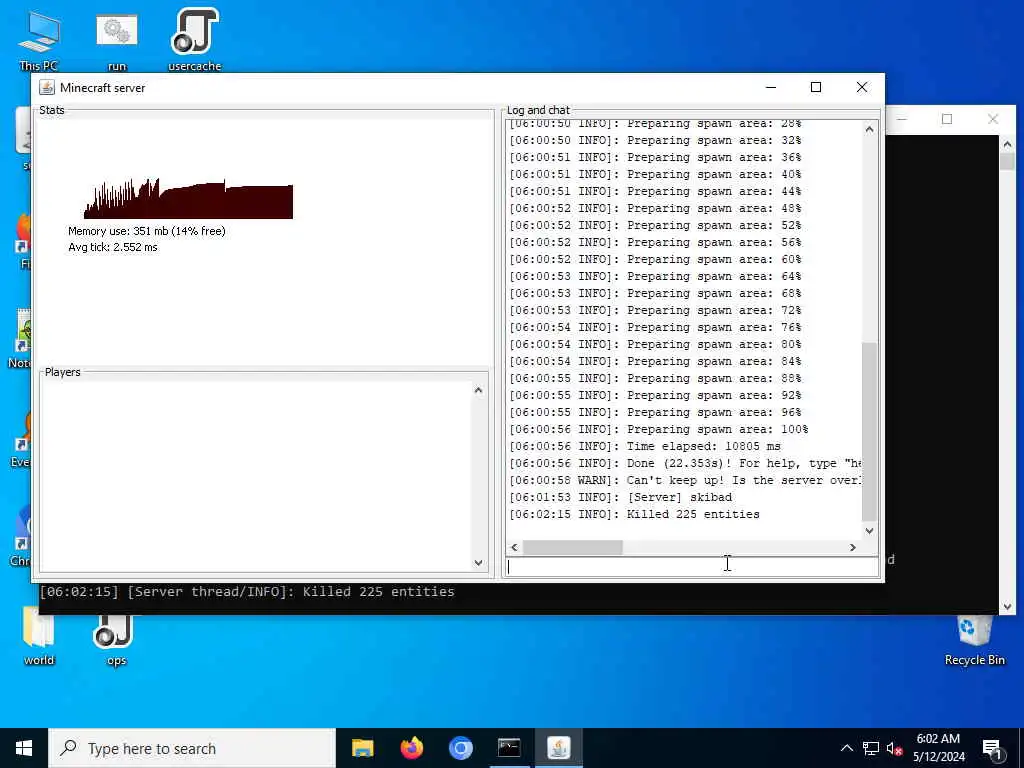Click the 'Done (22.353s)!' log line

(x=685, y=464)
